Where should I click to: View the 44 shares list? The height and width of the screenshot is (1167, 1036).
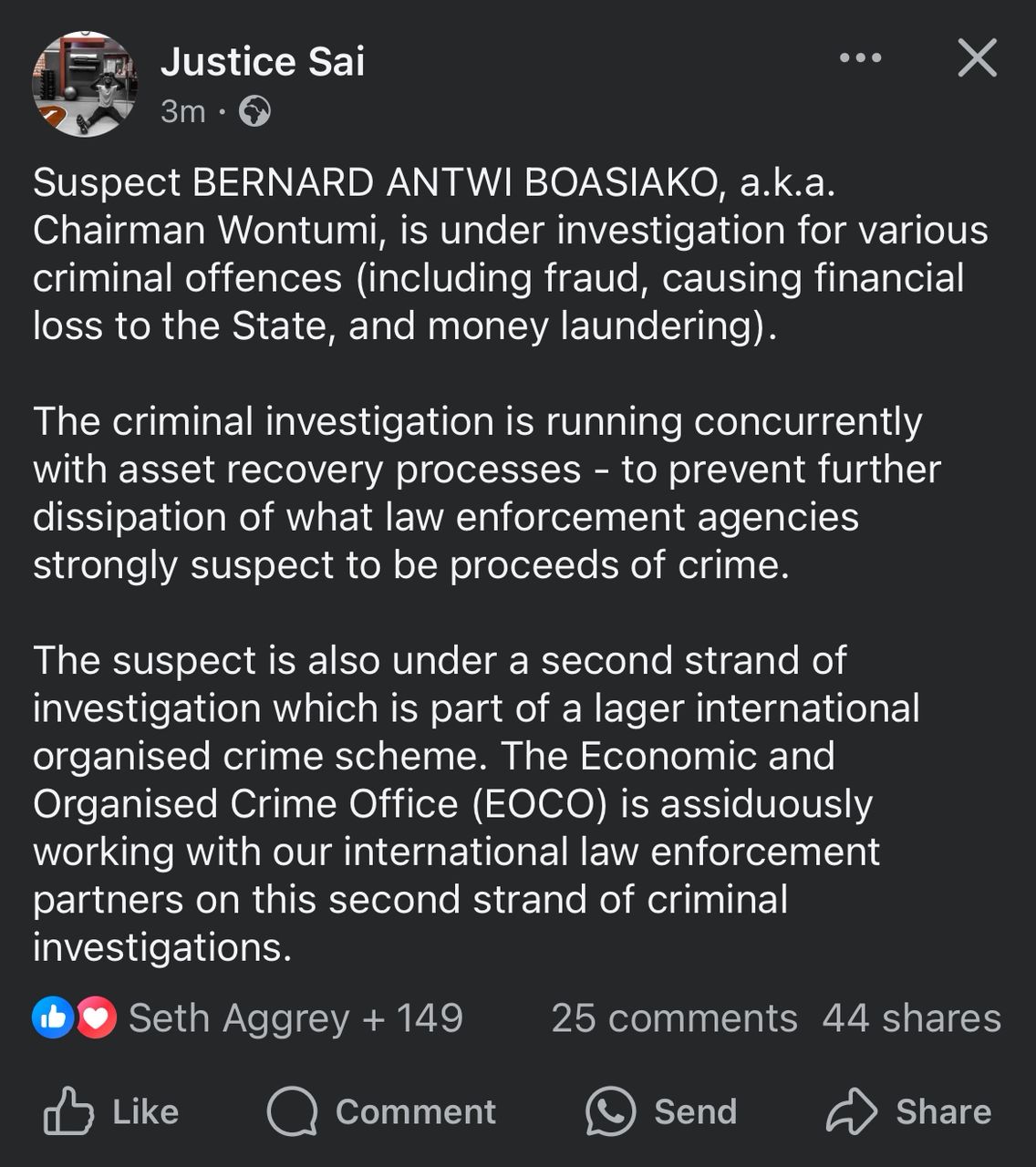click(x=911, y=1017)
